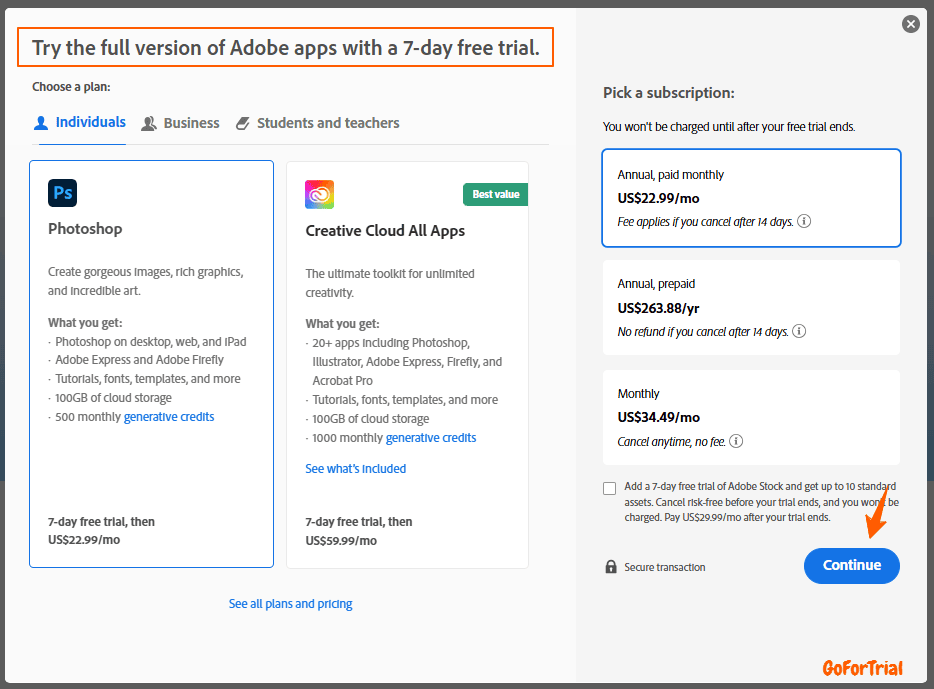Click the Photoshop Ps app icon
The image size is (934, 689).
tap(63, 193)
